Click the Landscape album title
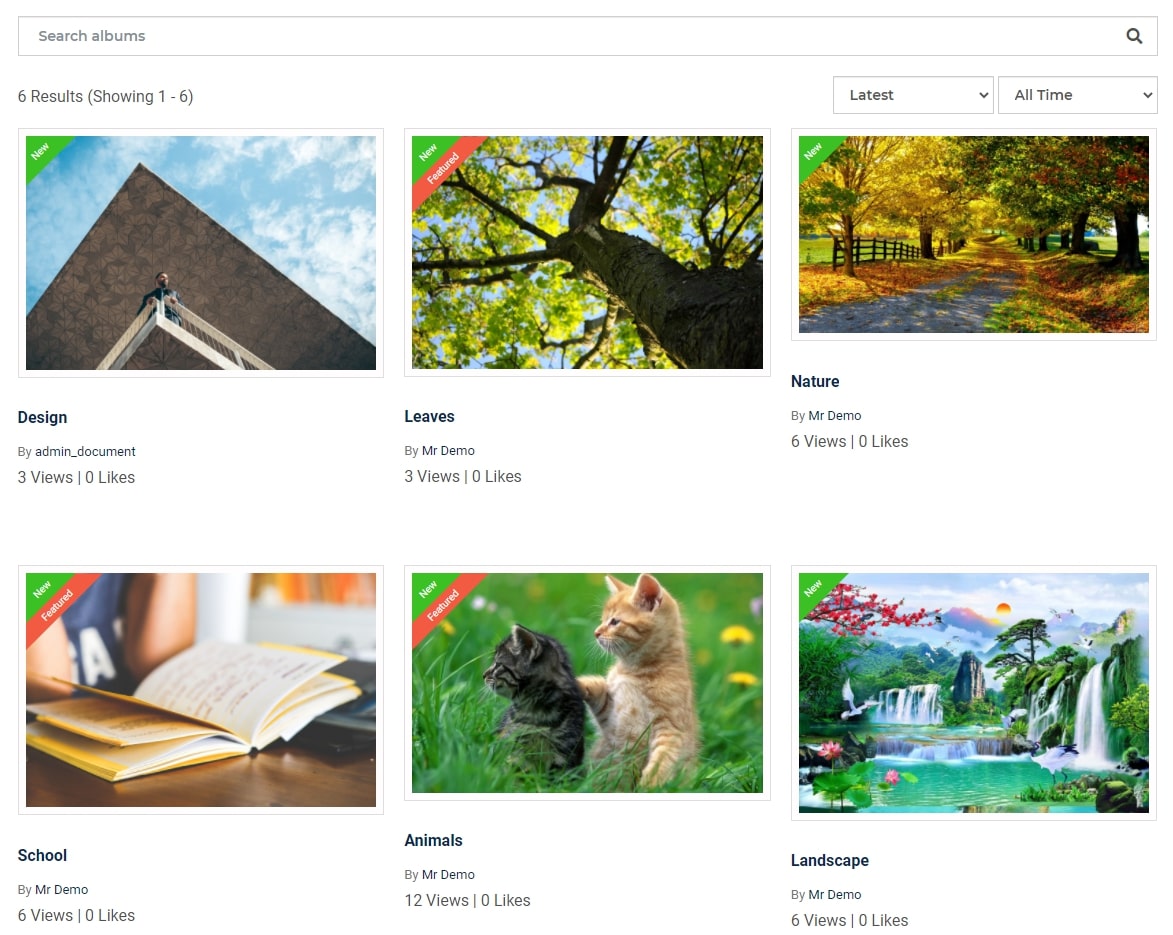Viewport: 1173px width, 935px height. tap(830, 861)
